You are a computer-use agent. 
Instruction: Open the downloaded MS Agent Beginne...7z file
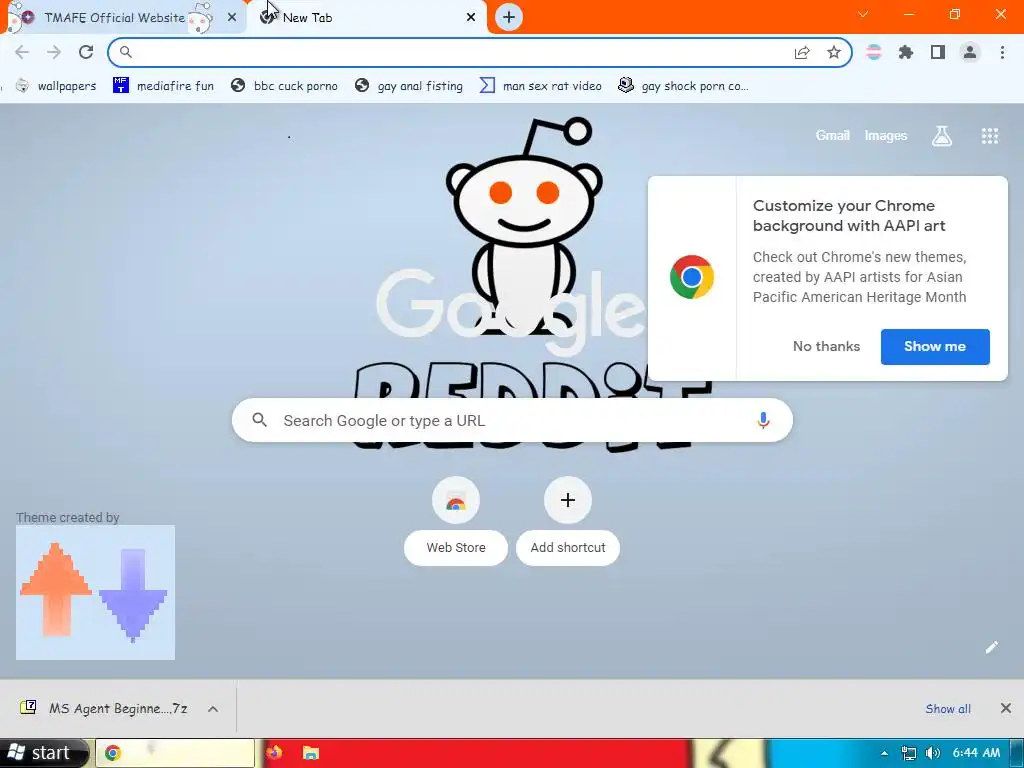[104, 709]
